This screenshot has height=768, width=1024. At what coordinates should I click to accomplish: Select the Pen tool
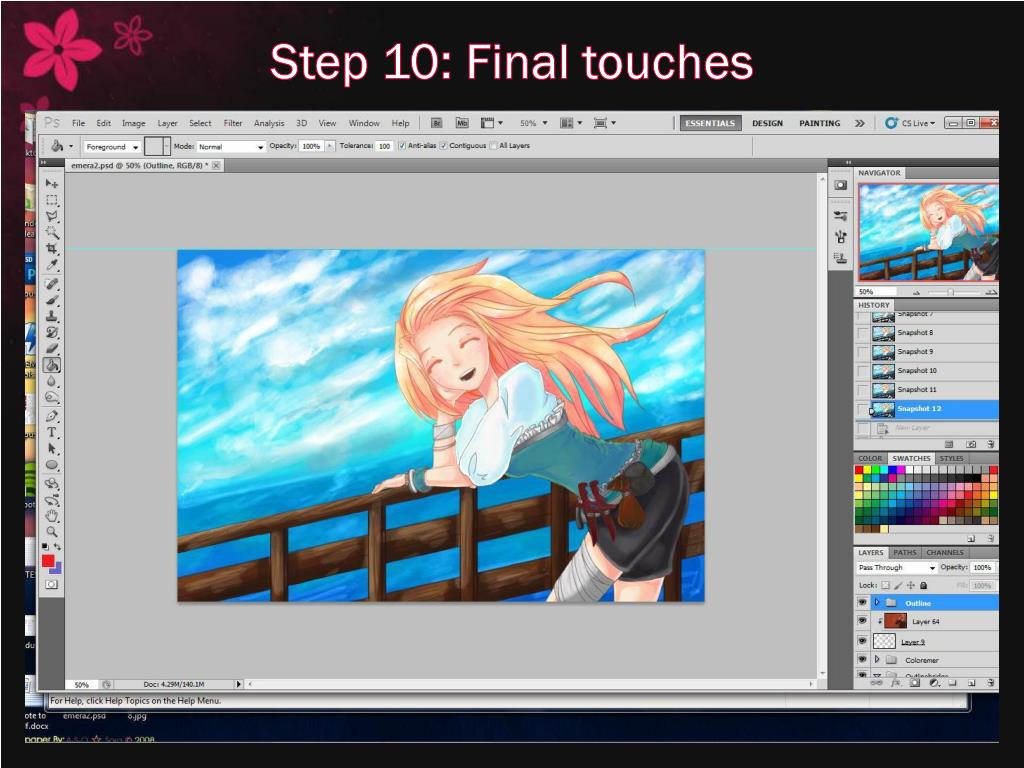click(x=52, y=416)
